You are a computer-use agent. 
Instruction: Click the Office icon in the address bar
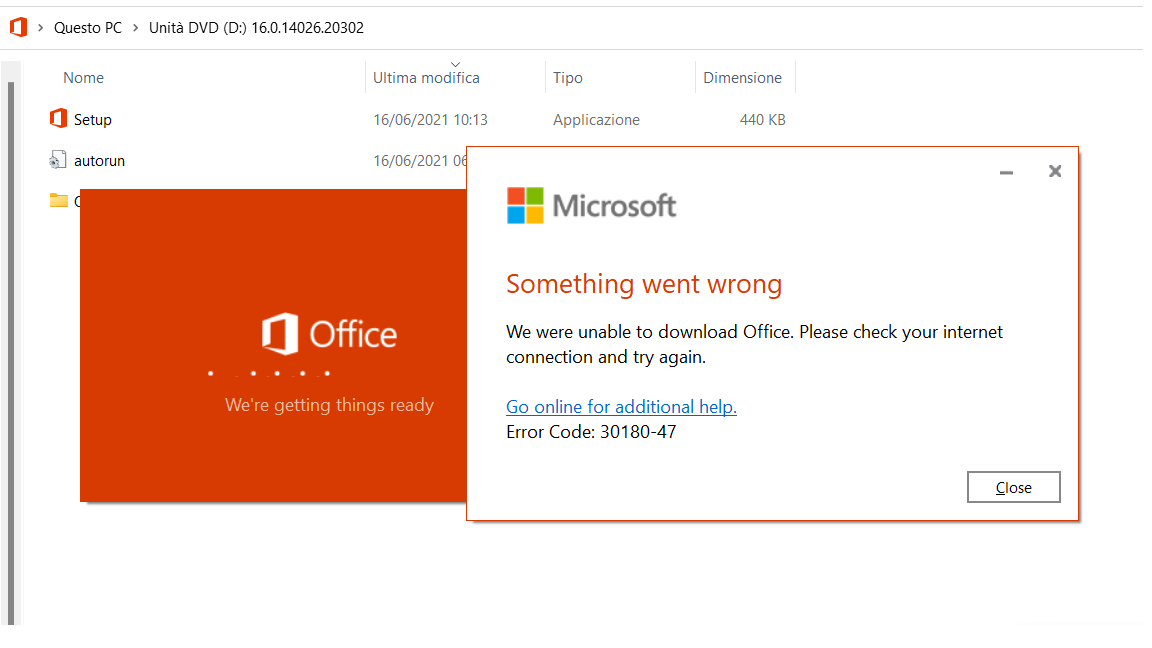tap(18, 27)
